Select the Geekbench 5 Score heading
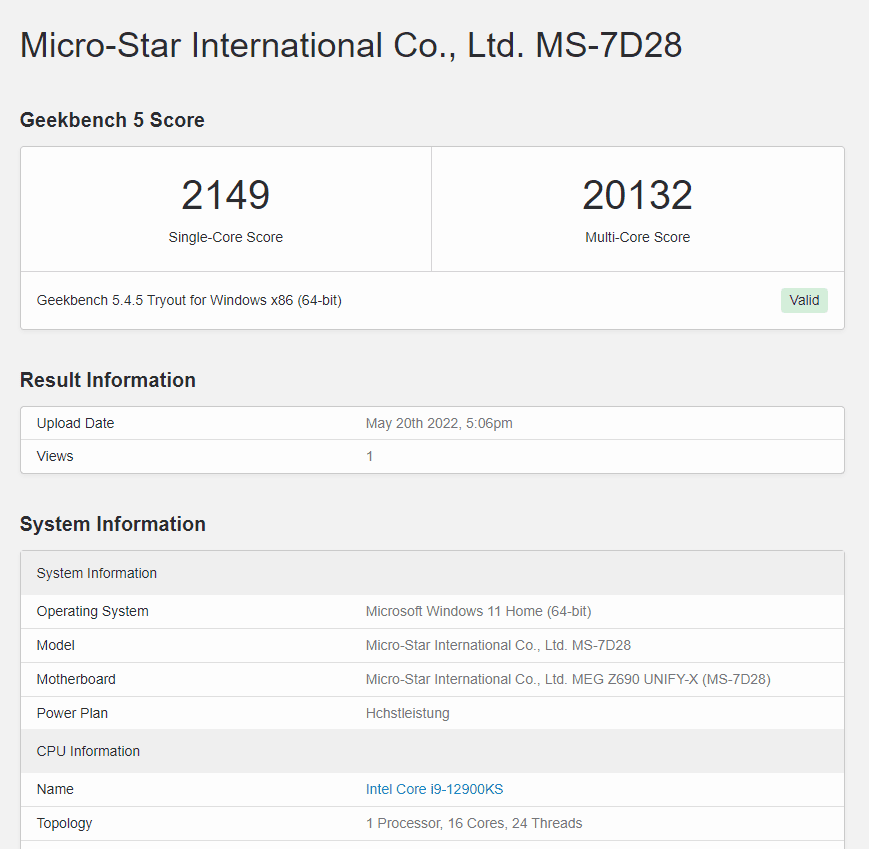Viewport: 869px width, 849px height. coord(112,120)
